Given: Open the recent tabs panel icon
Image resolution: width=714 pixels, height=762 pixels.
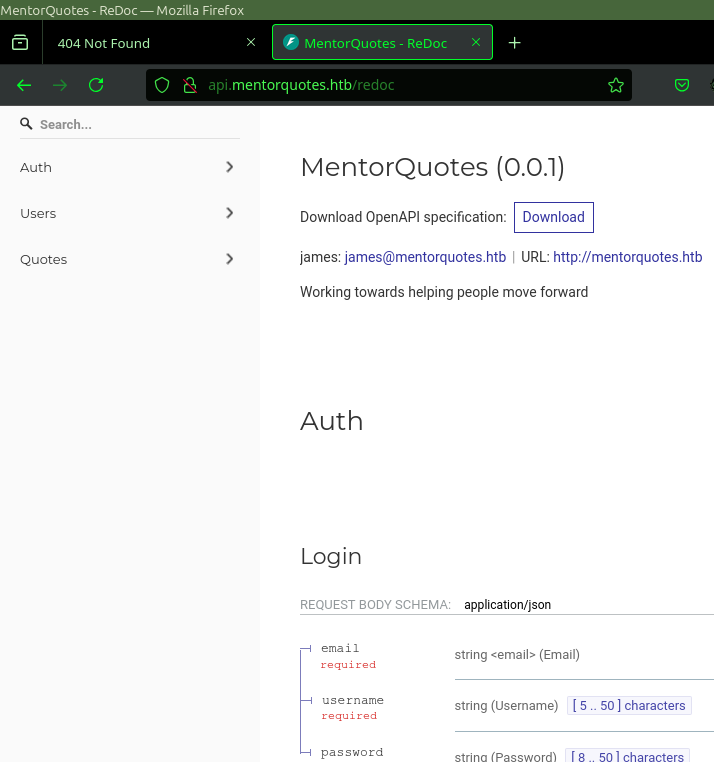Looking at the screenshot, I should pos(20,43).
